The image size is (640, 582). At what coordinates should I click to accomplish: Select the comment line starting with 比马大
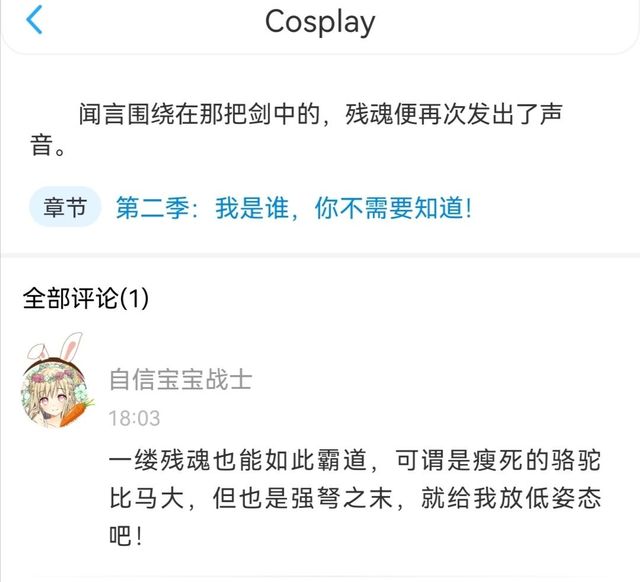(x=354, y=498)
